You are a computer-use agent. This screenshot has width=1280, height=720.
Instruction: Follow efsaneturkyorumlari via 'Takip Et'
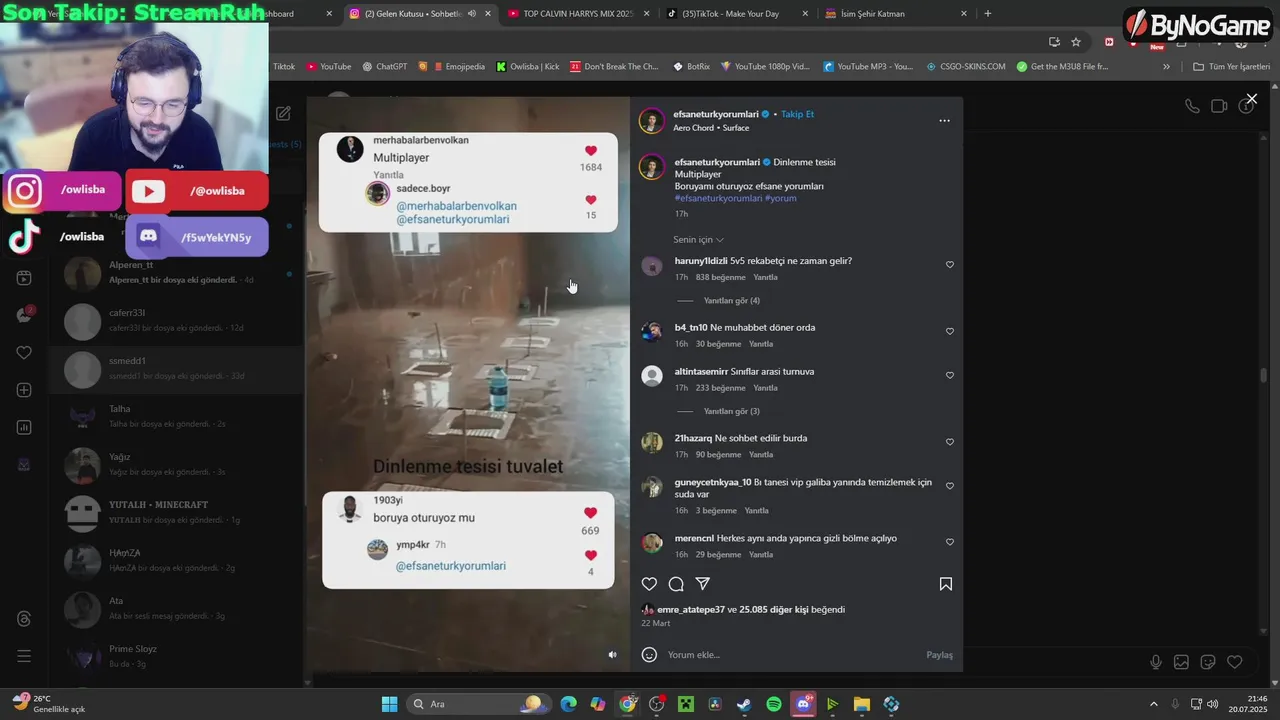pyautogui.click(x=797, y=114)
